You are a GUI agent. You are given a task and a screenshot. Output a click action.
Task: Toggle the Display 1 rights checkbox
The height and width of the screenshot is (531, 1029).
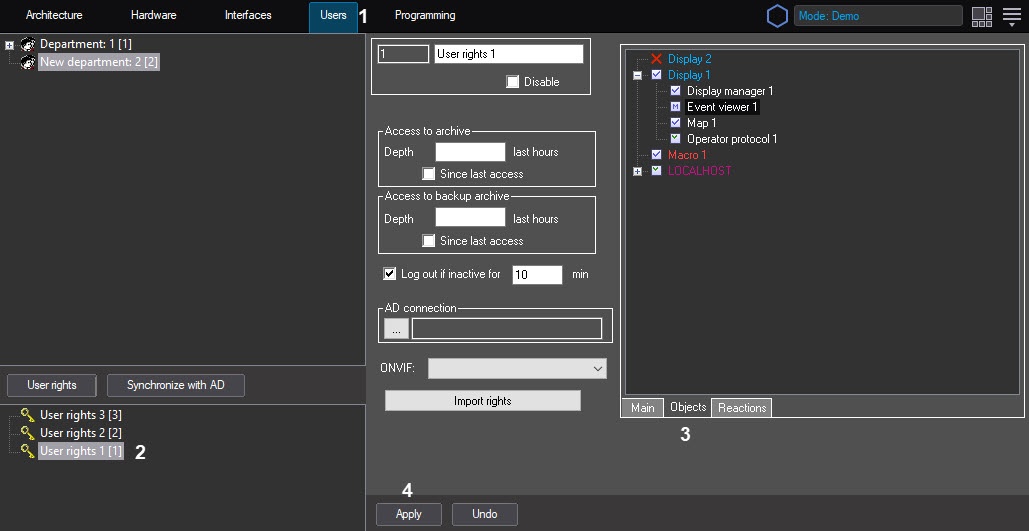[x=656, y=75]
